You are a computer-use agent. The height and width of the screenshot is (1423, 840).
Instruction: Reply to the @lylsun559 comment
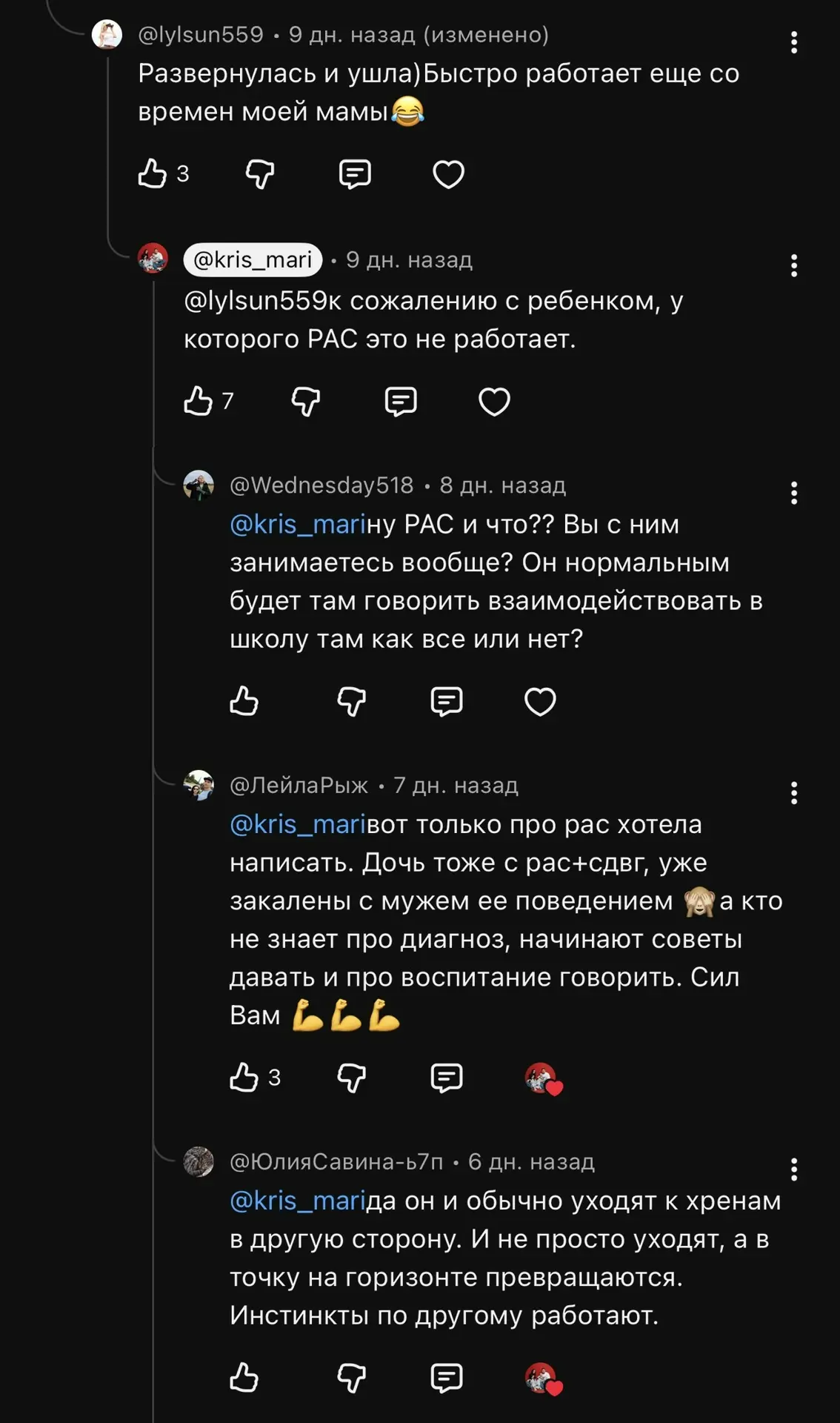[x=355, y=174]
